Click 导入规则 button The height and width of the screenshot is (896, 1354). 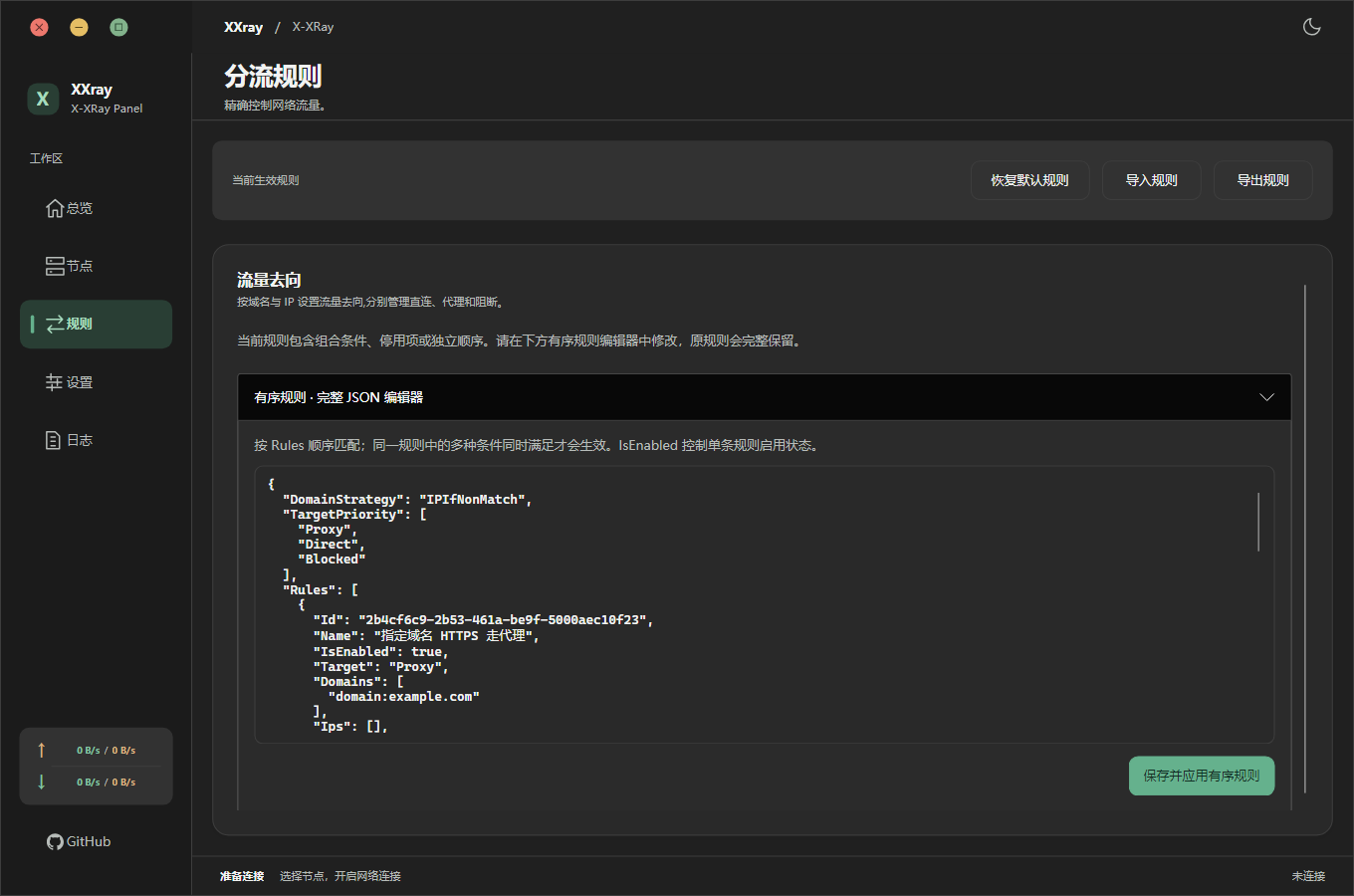(1151, 180)
